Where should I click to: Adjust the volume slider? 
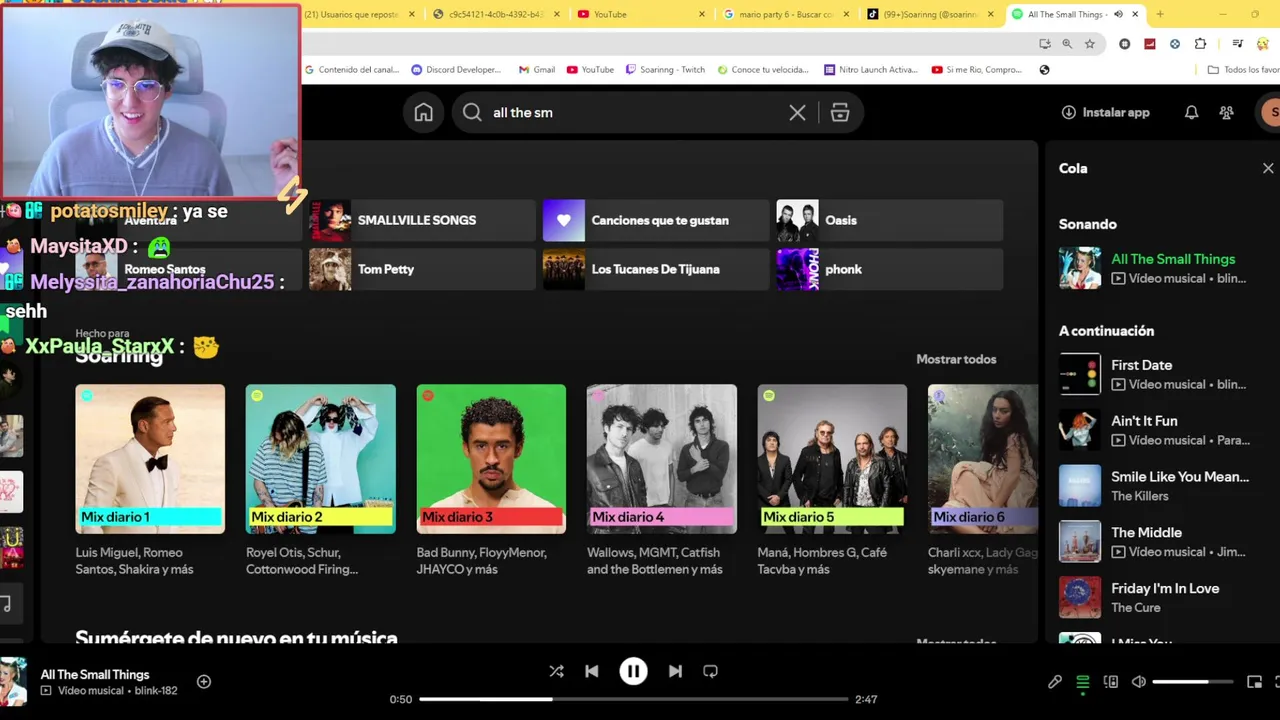(1192, 682)
